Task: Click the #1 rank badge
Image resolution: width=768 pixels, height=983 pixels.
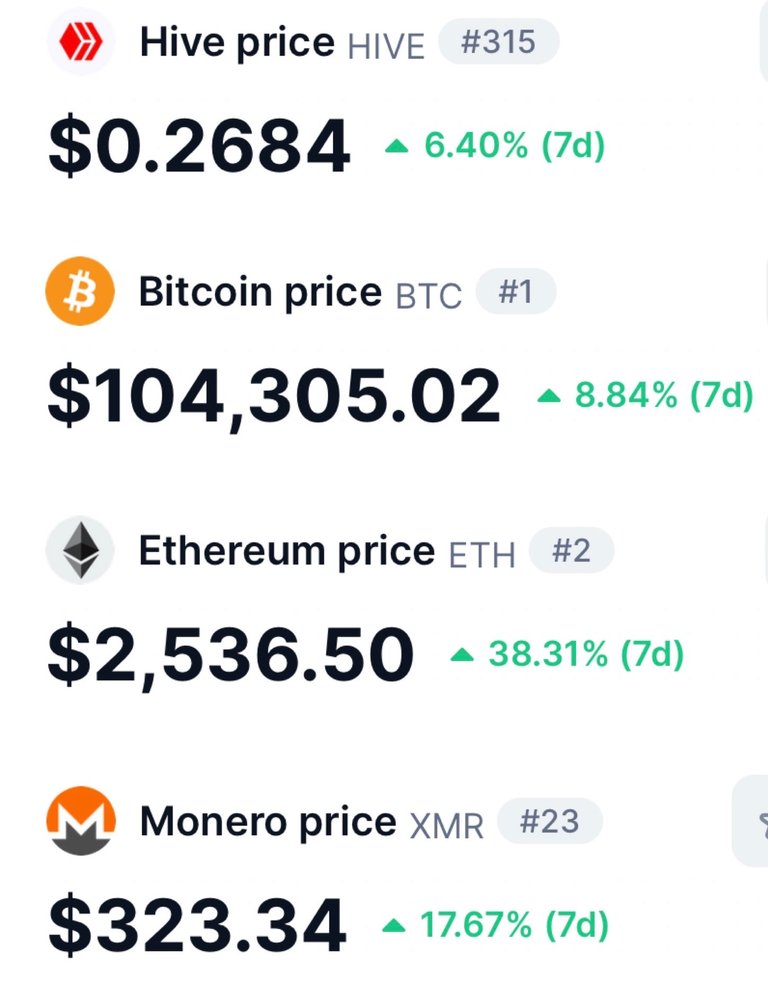Action: tap(515, 292)
